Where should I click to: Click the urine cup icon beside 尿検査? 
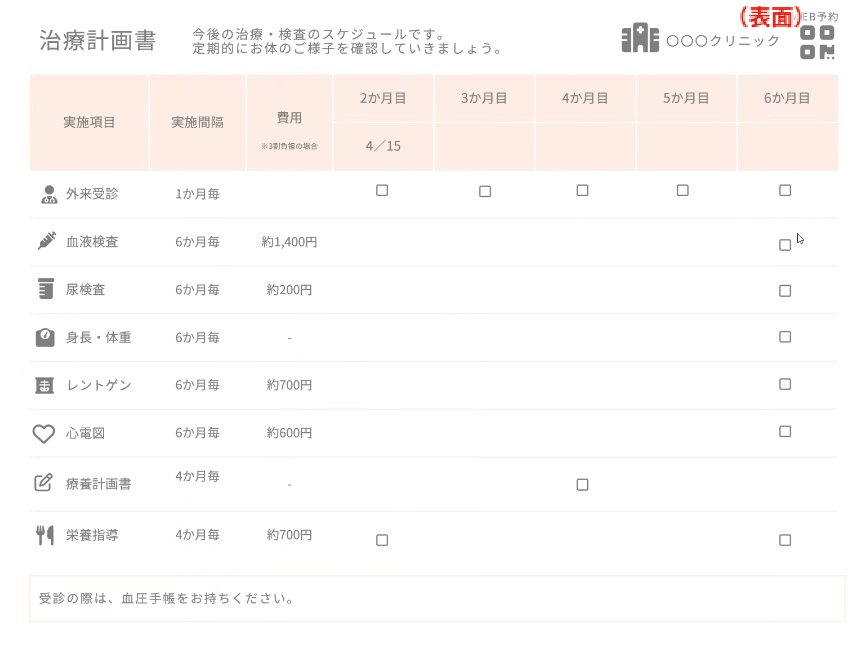pyautogui.click(x=46, y=288)
